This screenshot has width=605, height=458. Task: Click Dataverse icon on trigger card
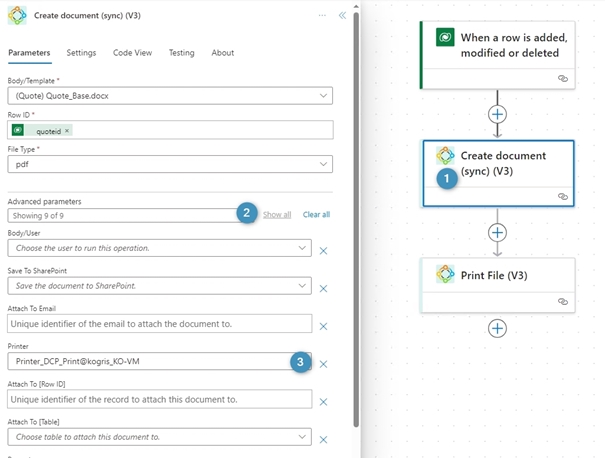[x=445, y=37]
